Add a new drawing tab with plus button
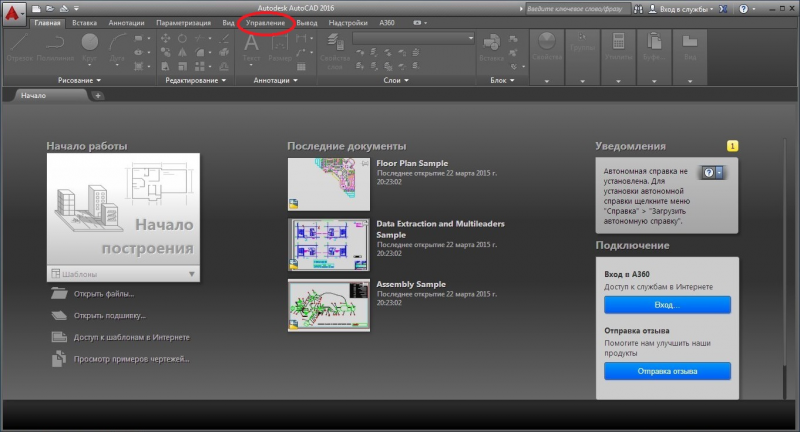This screenshot has width=800, height=432. click(x=98, y=95)
